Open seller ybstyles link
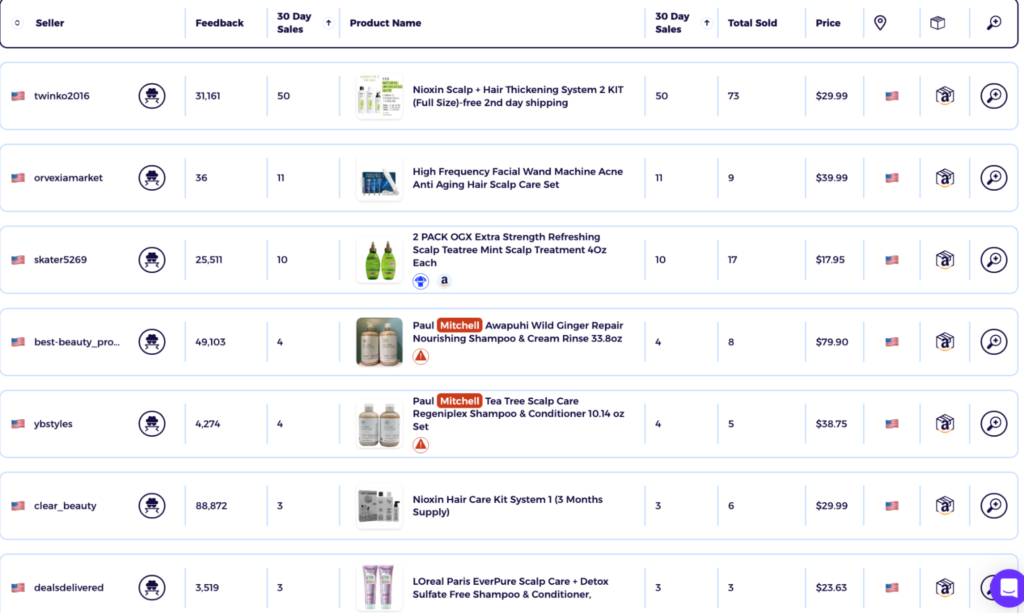The height and width of the screenshot is (613, 1024). (x=53, y=424)
